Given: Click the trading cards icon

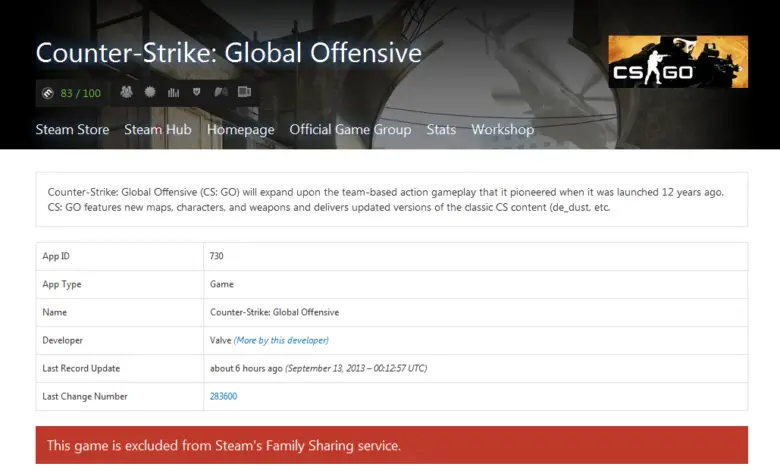Looking at the screenshot, I should (220, 92).
